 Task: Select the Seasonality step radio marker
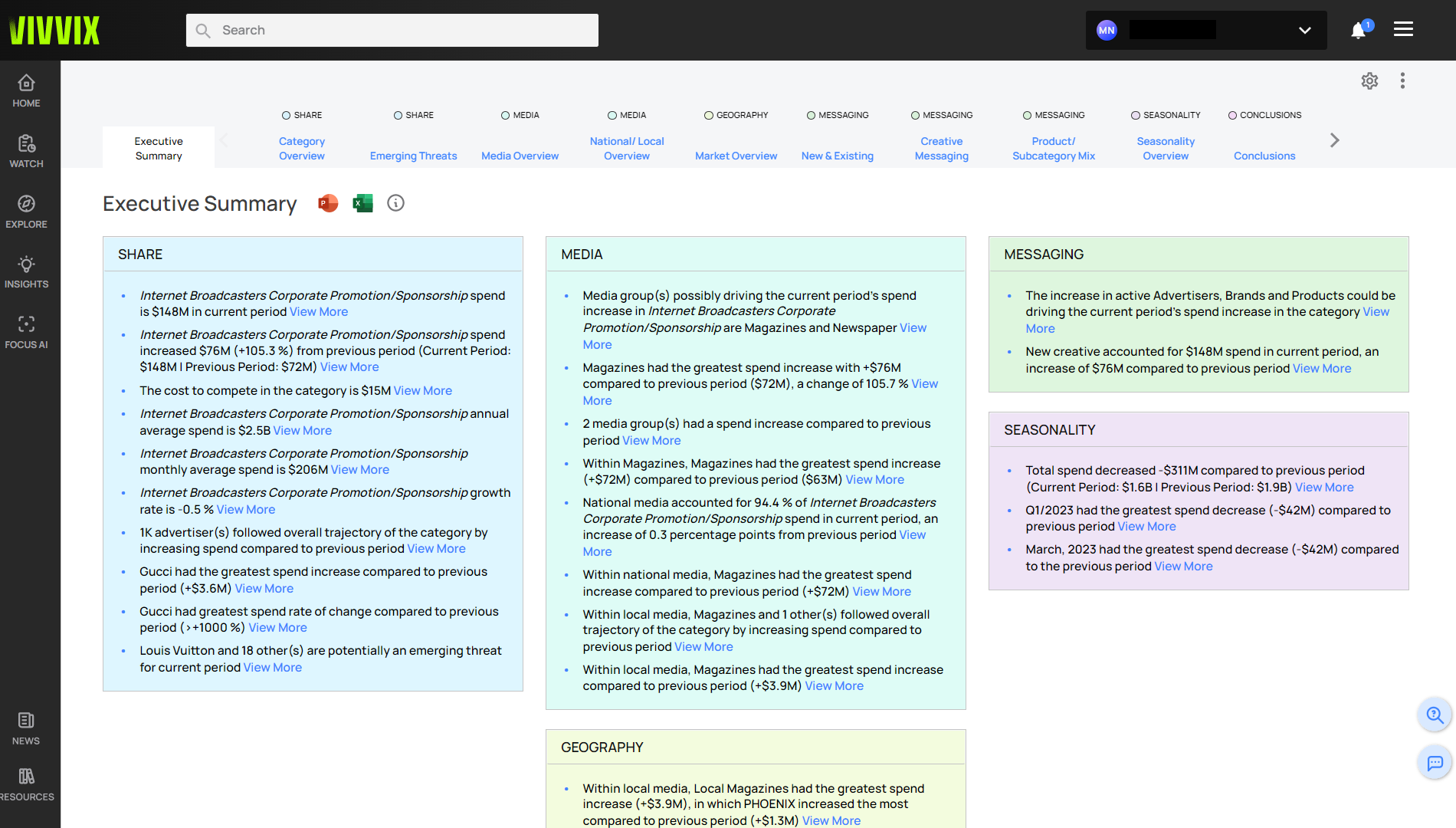pos(1136,116)
